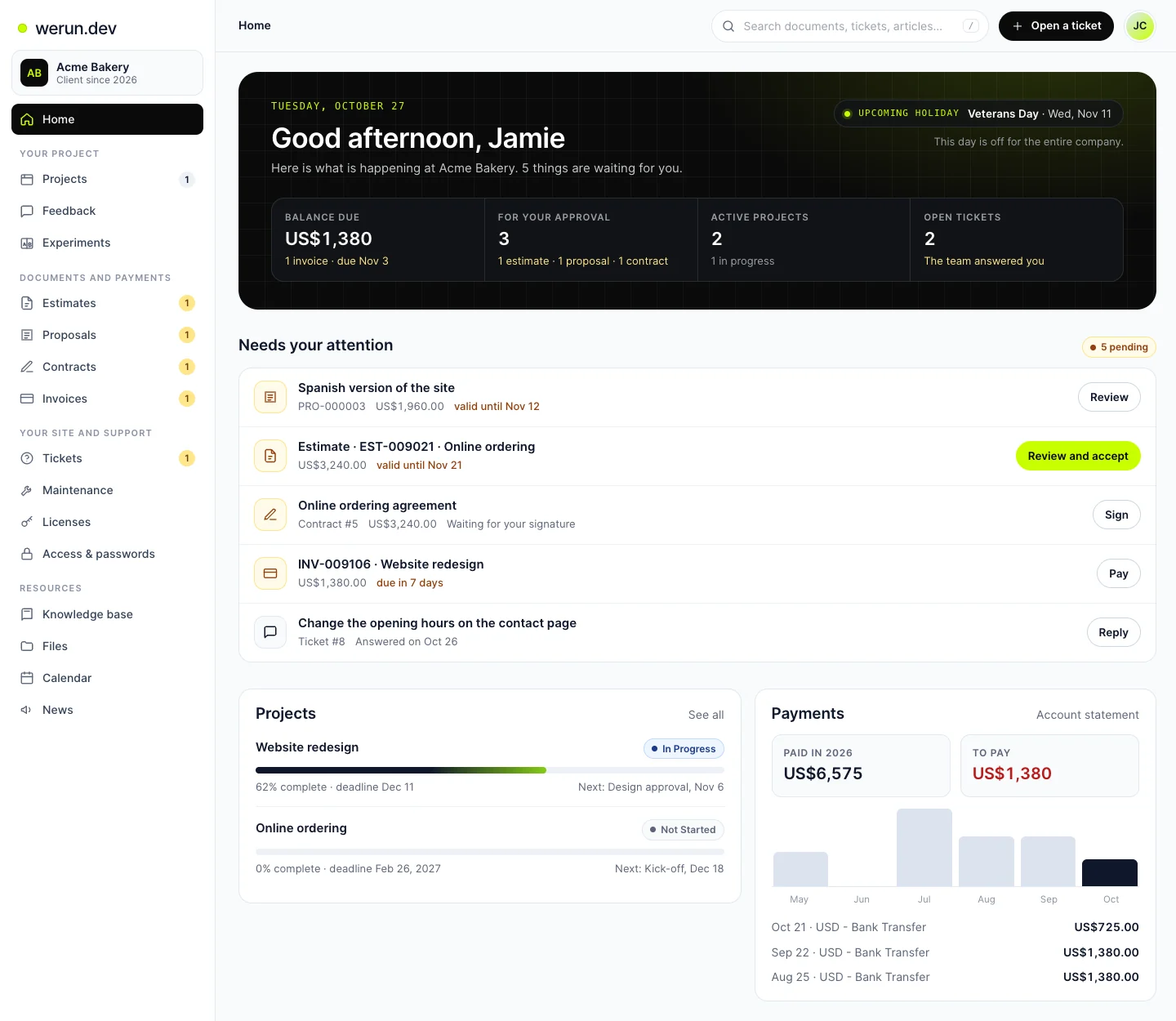Click the Calendar icon in sidebar
Image resolution: width=1176 pixels, height=1021 pixels.
(x=27, y=678)
